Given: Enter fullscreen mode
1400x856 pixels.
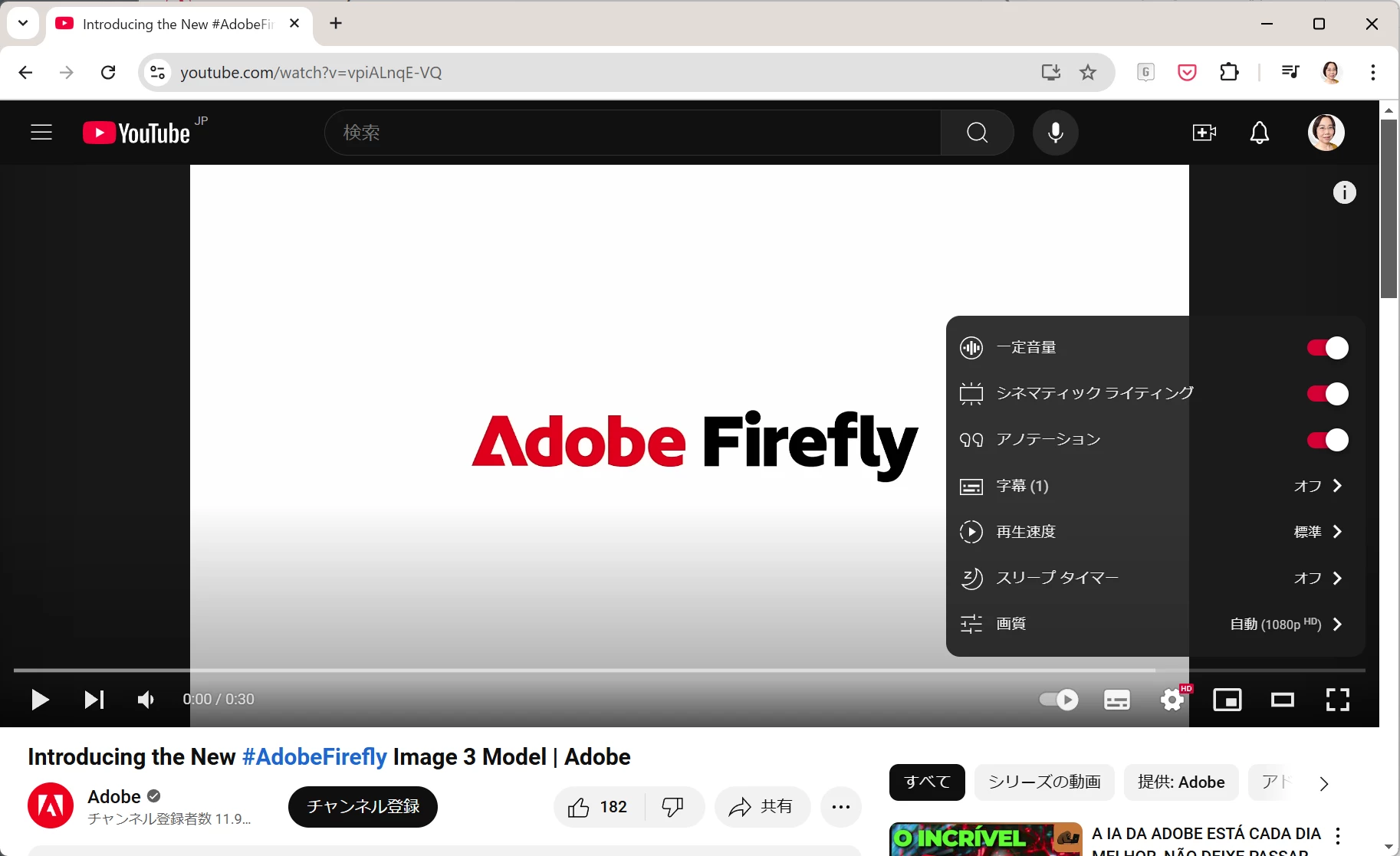Looking at the screenshot, I should coord(1338,700).
